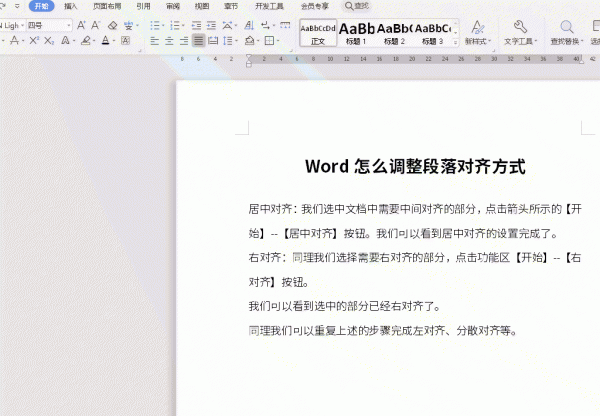This screenshot has height=416, width=600.
Task: Expand the bullet list arrow
Action: (163, 26)
